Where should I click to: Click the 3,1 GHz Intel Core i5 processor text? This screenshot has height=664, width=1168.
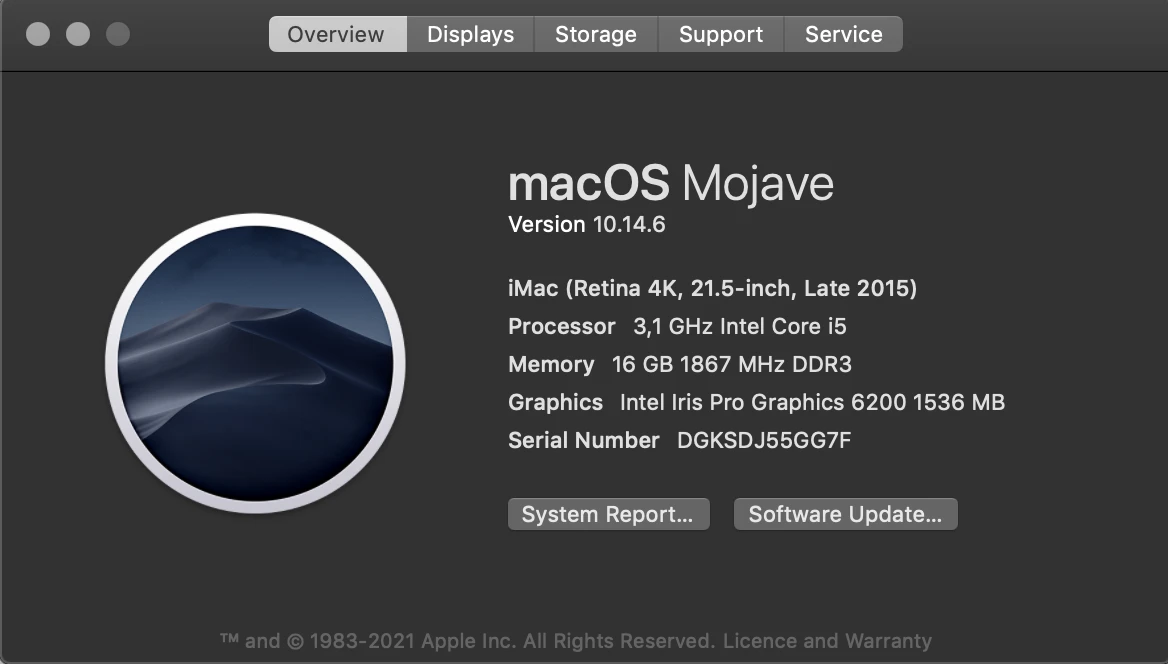(740, 326)
